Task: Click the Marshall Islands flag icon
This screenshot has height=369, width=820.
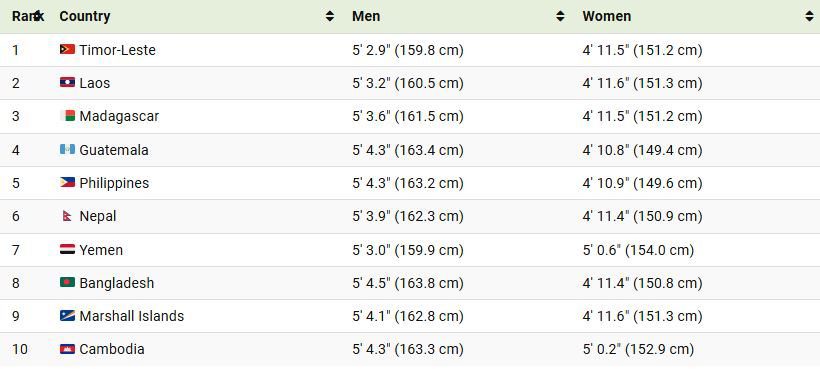Action: click(67, 316)
